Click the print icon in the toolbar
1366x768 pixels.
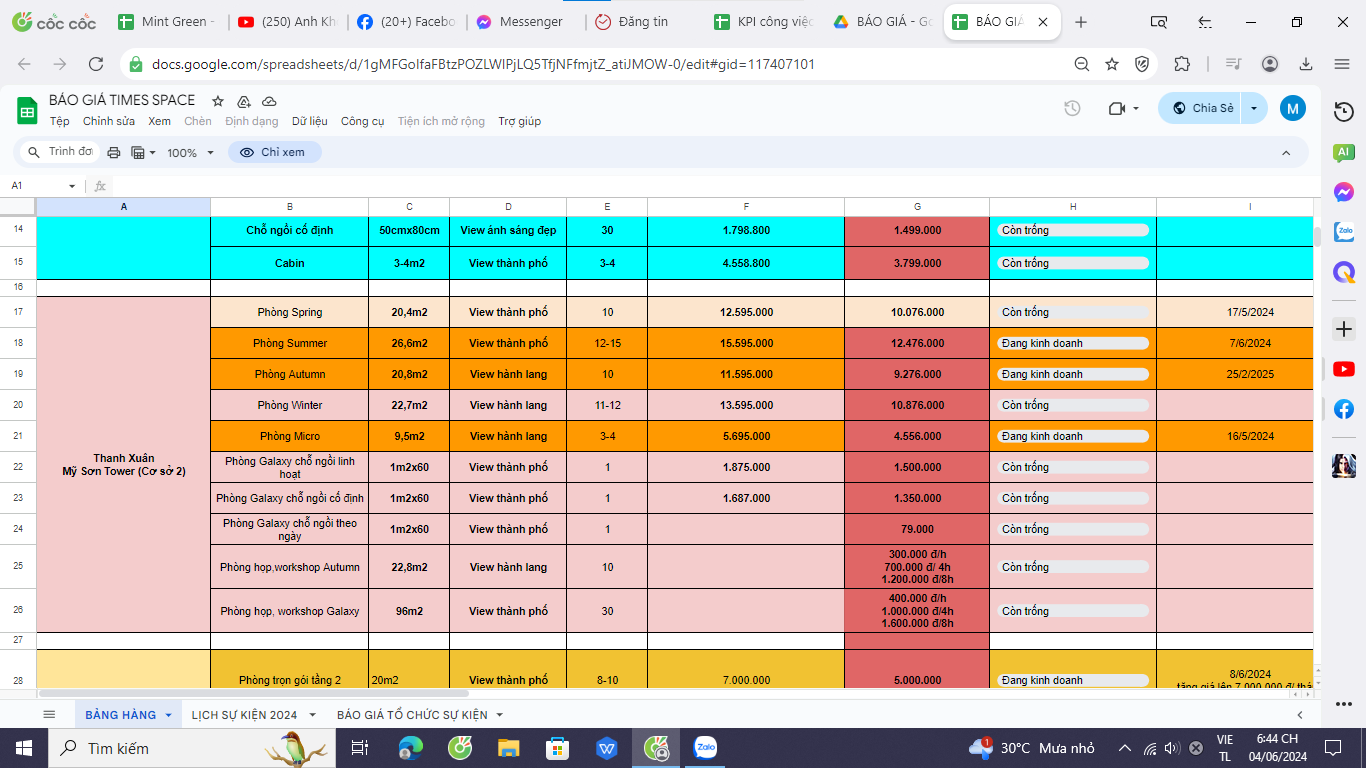click(114, 153)
